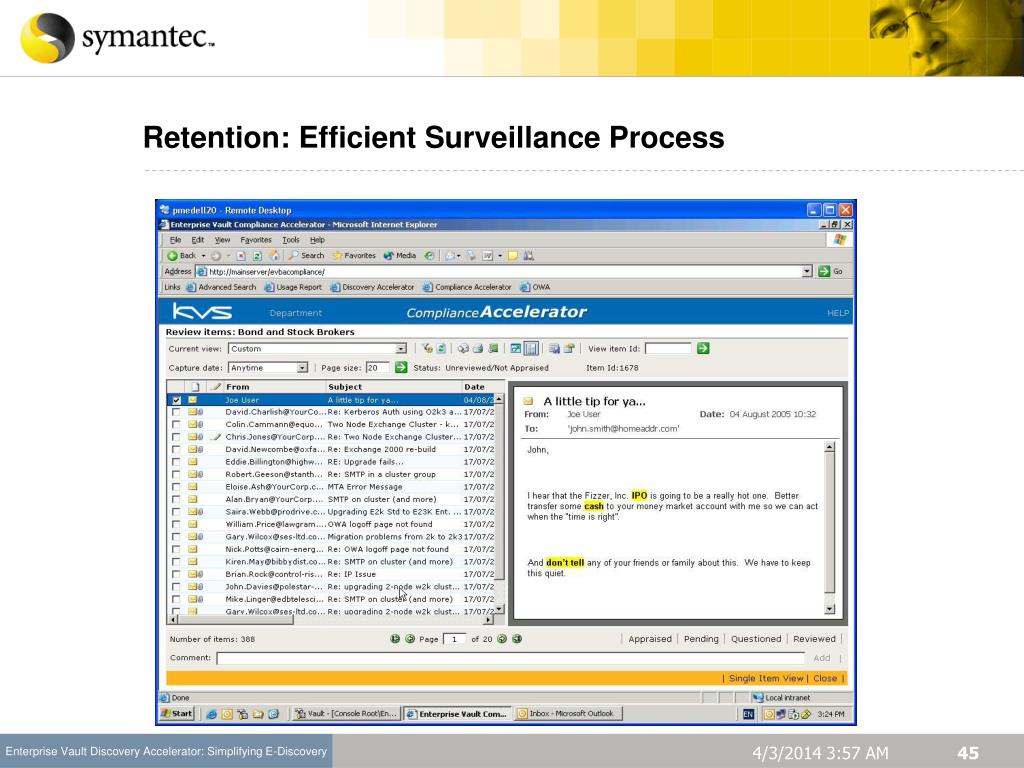Check the Eddie.Billington message checkbox
This screenshot has height=768, width=1024.
[176, 462]
